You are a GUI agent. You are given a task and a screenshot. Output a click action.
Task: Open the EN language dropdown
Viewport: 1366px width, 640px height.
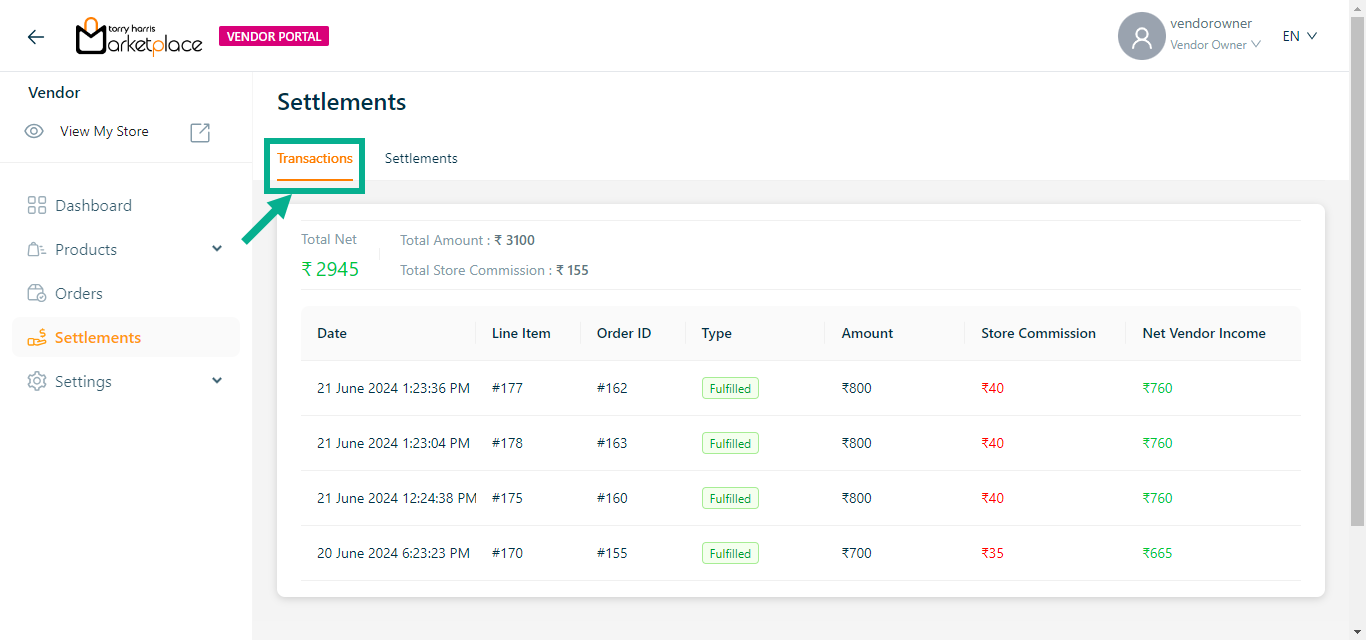click(1300, 36)
